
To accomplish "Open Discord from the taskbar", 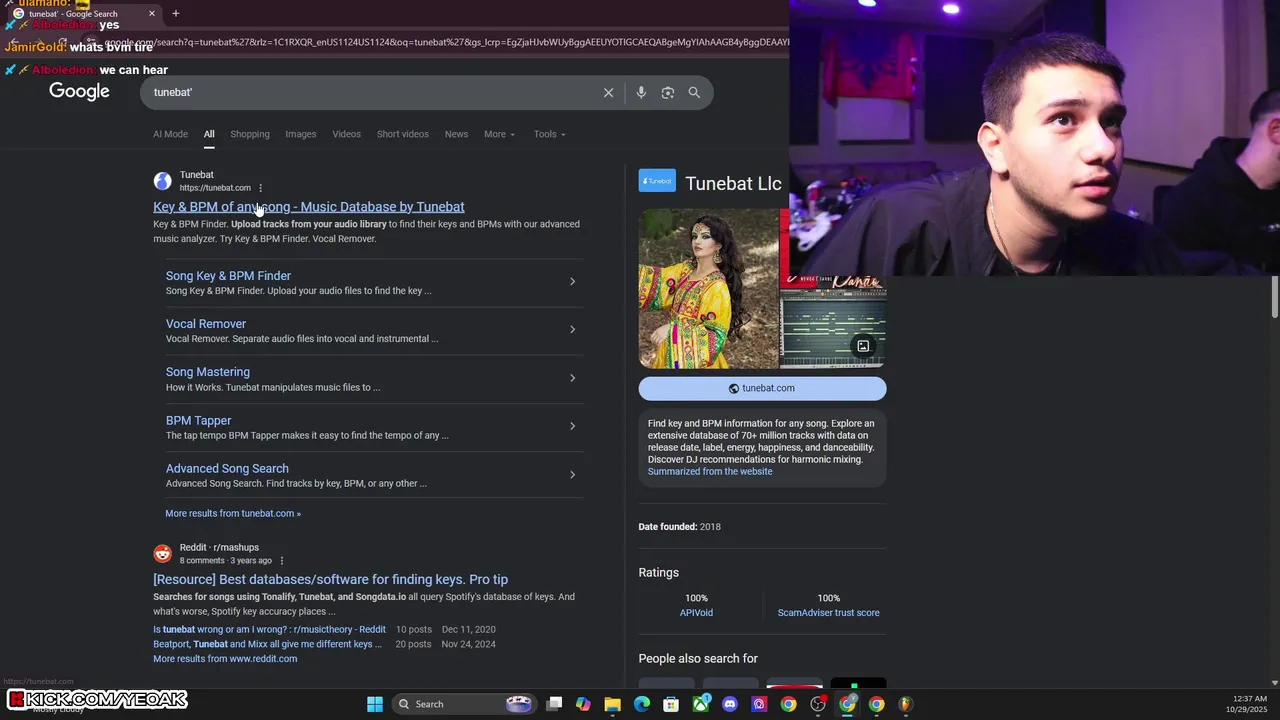I will coord(730,704).
